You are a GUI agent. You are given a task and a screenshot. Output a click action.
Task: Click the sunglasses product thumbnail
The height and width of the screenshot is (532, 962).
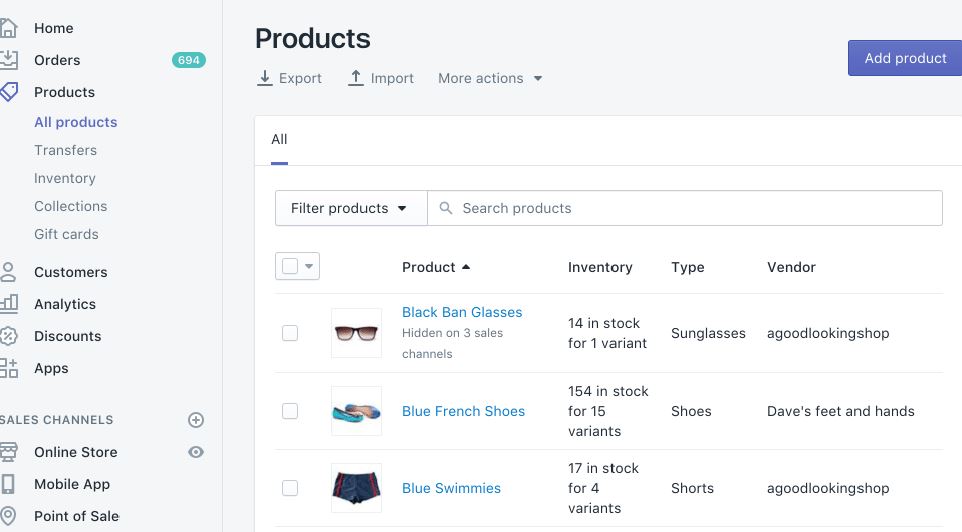[x=356, y=333]
